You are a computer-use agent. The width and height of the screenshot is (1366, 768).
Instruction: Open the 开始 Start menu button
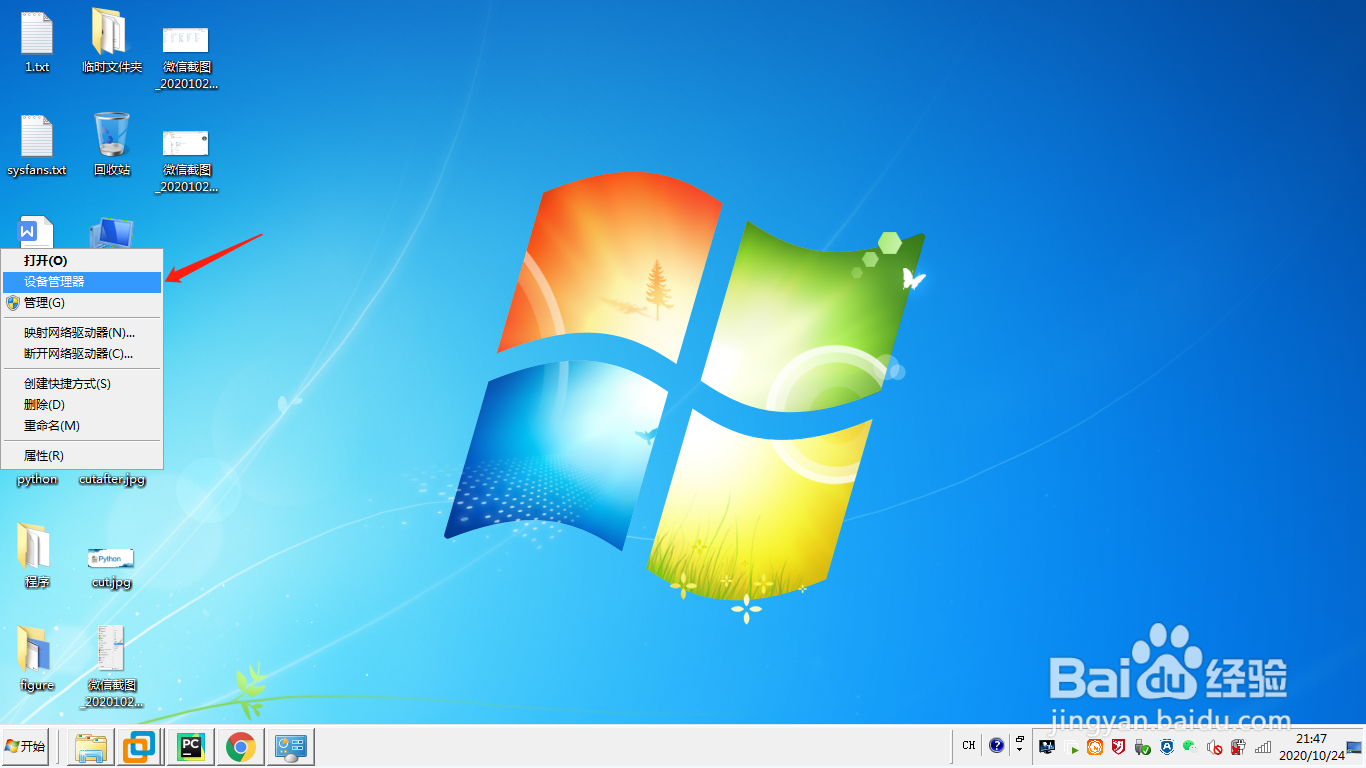click(25, 746)
